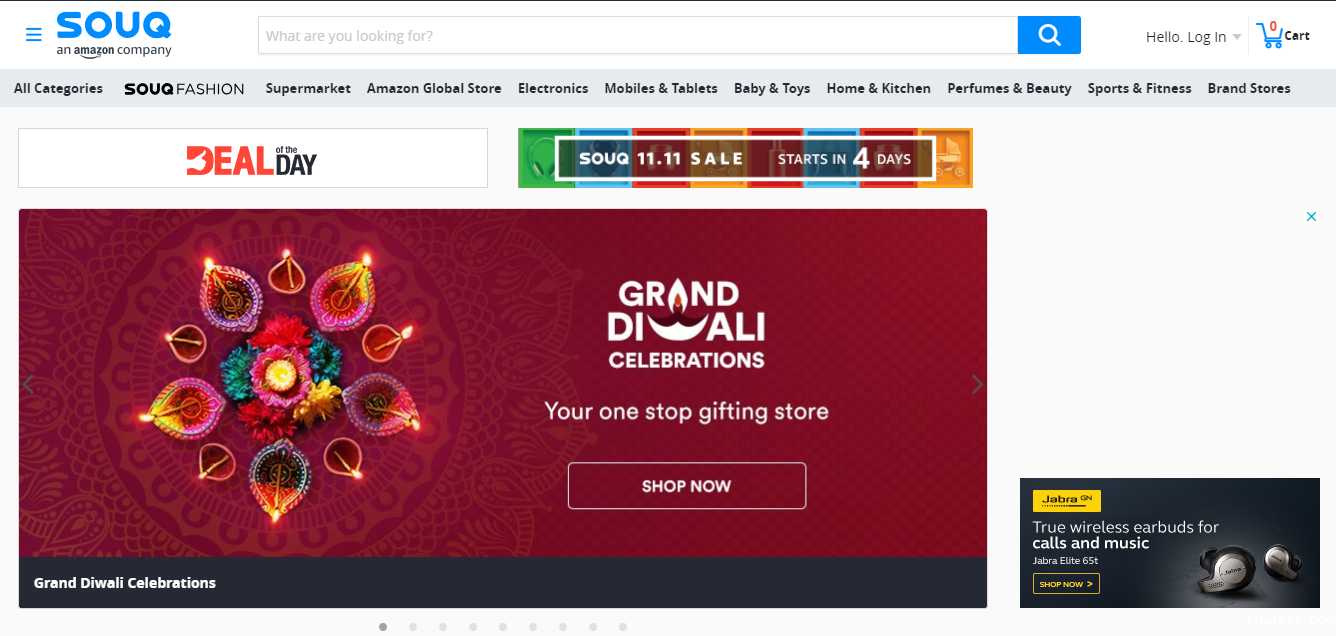1336x636 pixels.
Task: Expand the Hello. Log In dropdown
Action: pos(1194,37)
